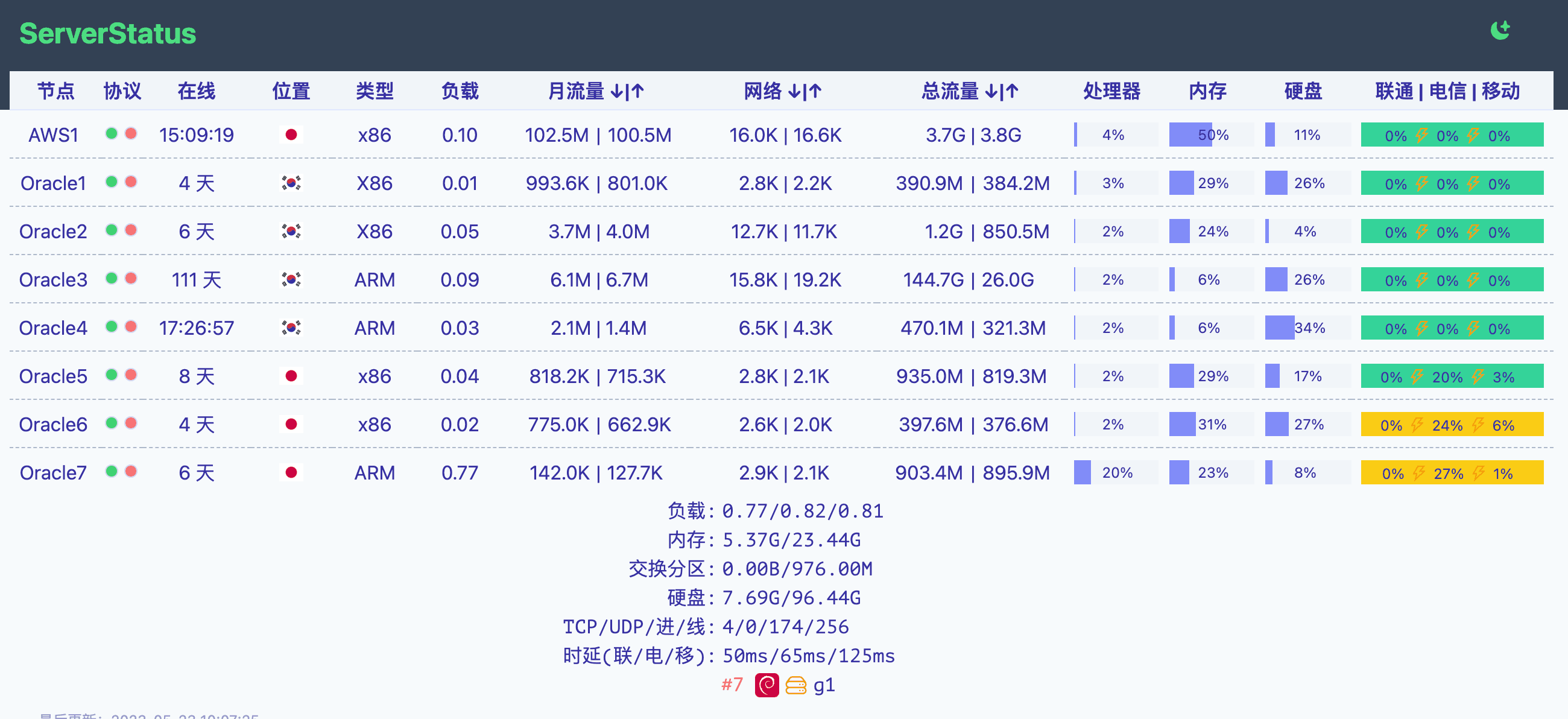This screenshot has height=719, width=1568.
Task: Click red protocol dot for Oracle2
Action: [x=131, y=230]
